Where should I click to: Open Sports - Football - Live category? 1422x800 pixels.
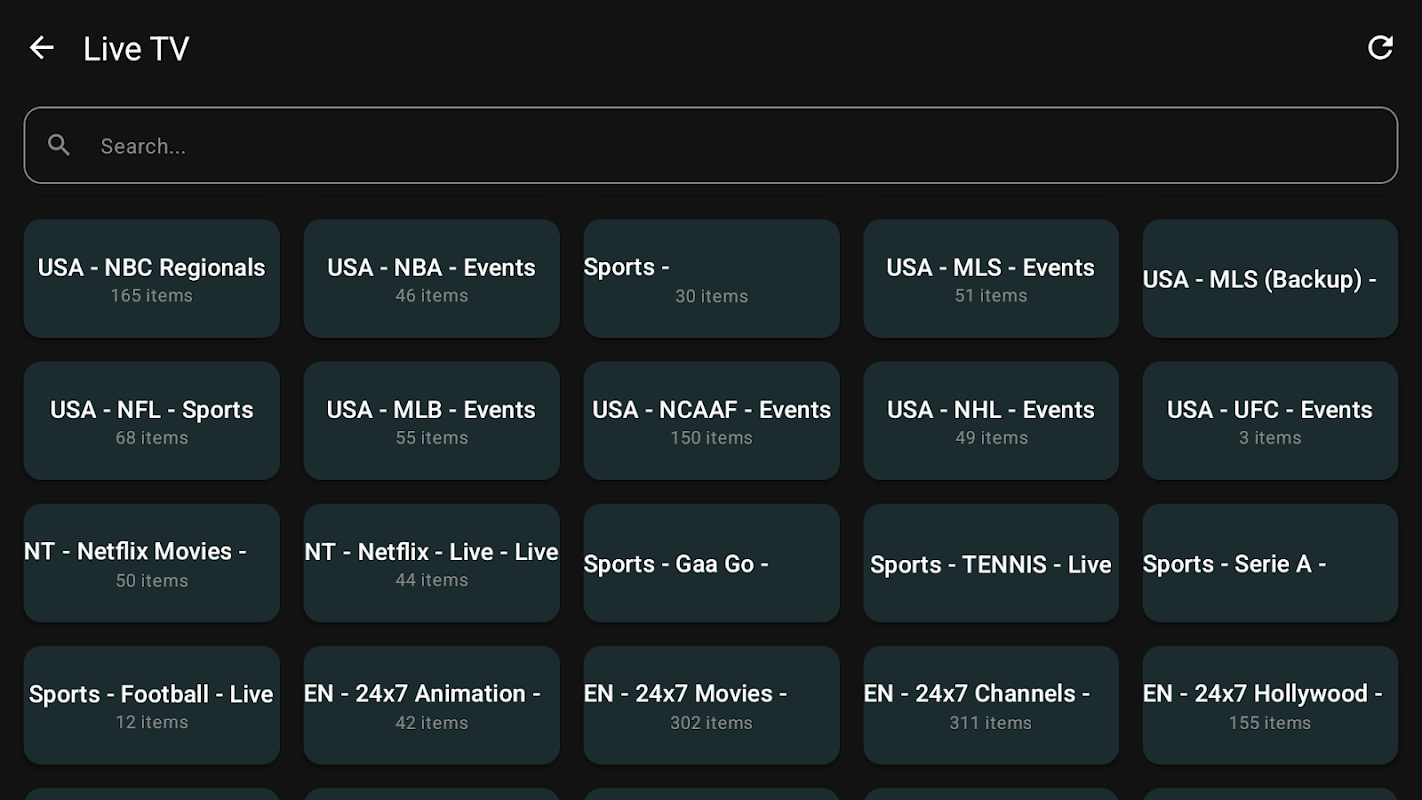tap(152, 705)
